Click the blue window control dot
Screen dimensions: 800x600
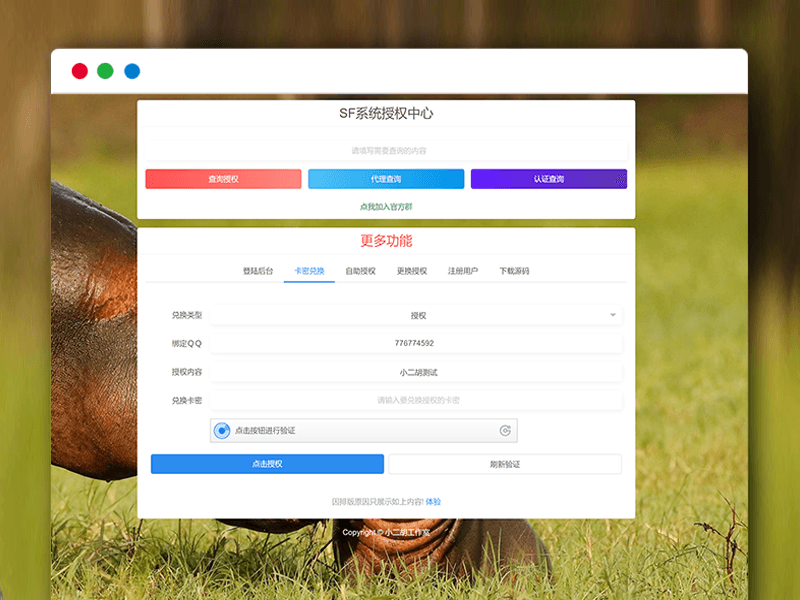[x=132, y=71]
